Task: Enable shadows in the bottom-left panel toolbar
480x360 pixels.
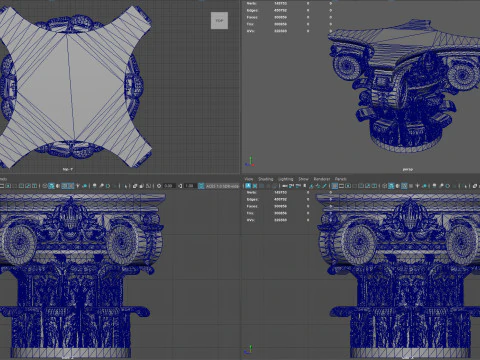Action: (x=85, y=186)
